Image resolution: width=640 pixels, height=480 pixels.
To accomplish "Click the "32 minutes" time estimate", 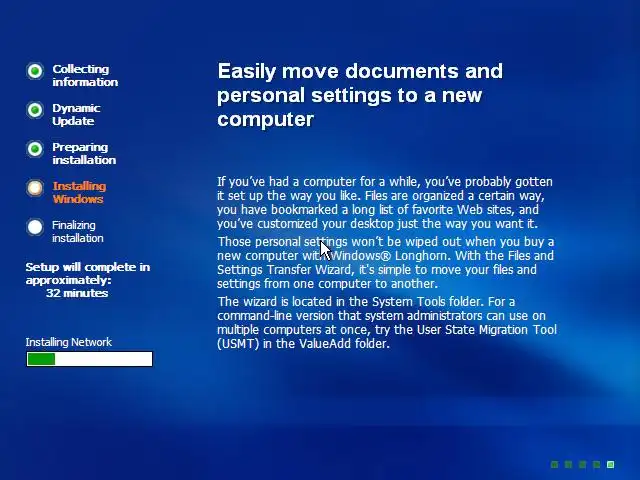I will tap(77, 293).
